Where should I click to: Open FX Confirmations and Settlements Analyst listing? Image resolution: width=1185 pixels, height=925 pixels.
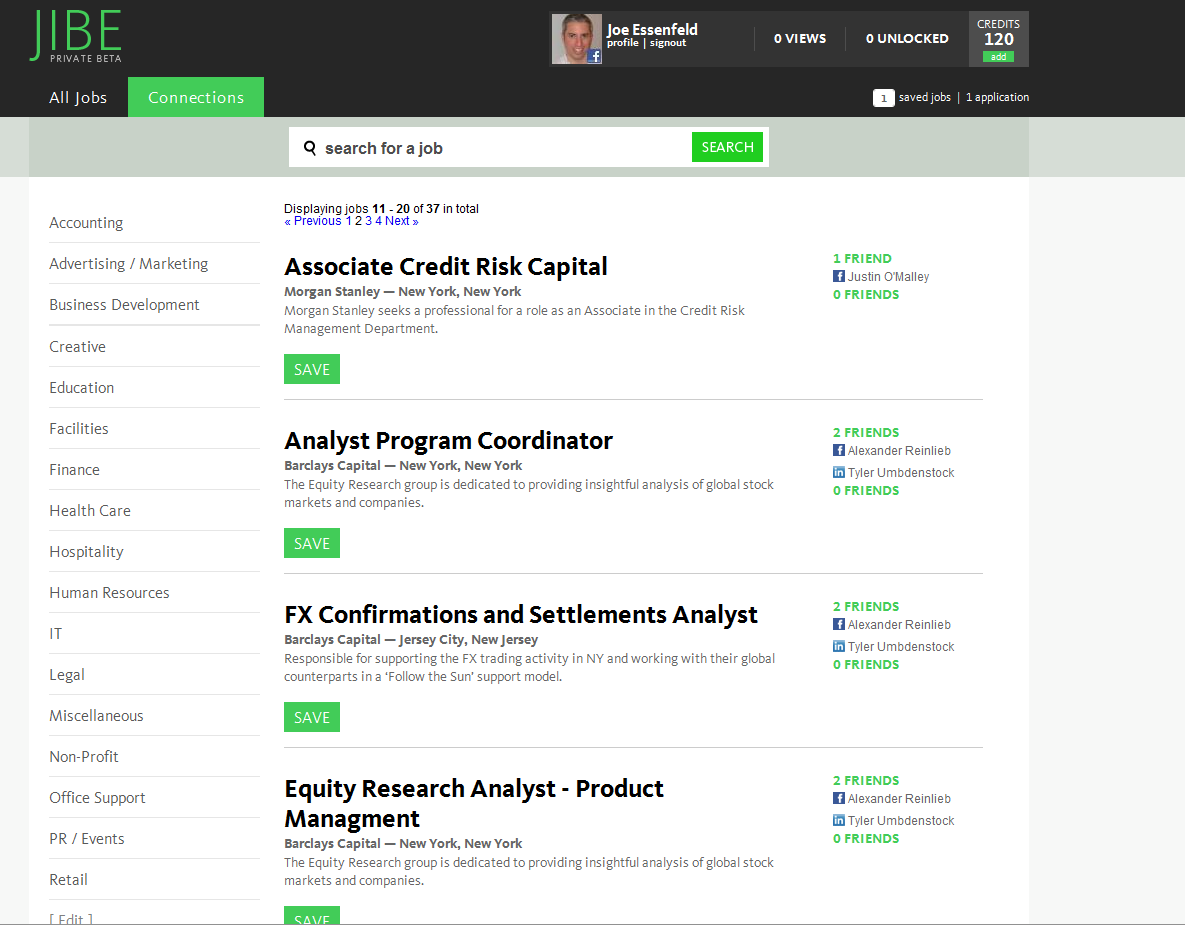[x=521, y=614]
